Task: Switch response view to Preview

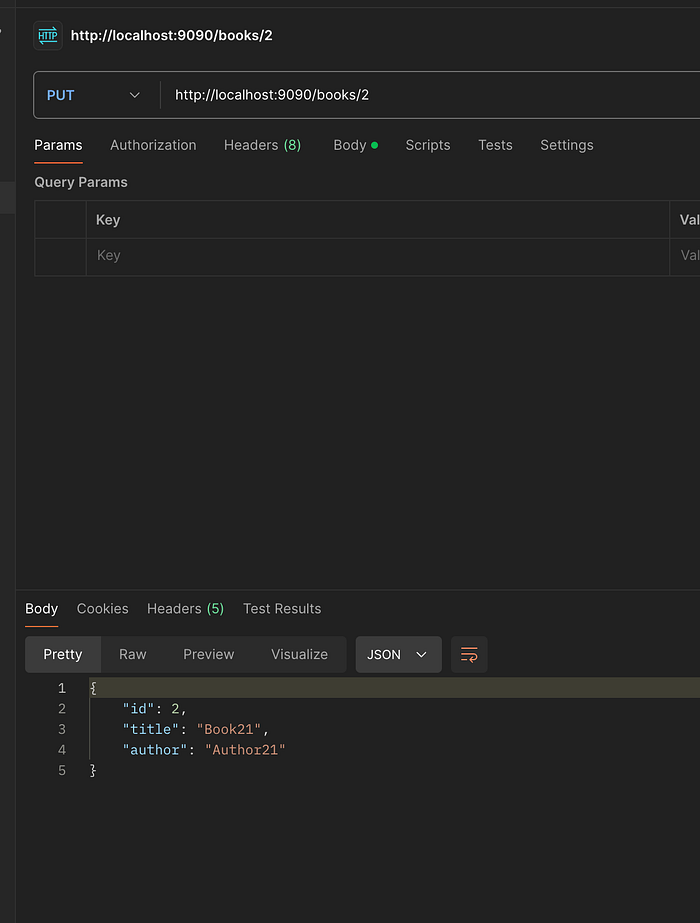Action: coord(208,654)
